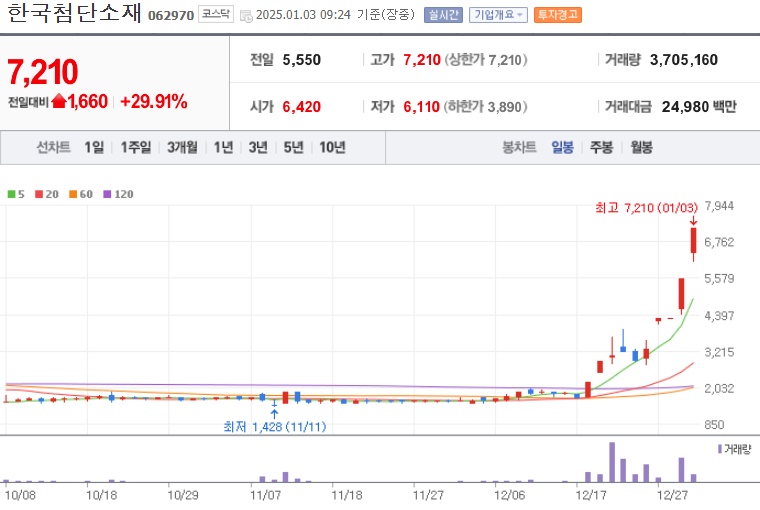Select the 10년 line chart period
Viewport: 760px width, 510px height.
332,147
